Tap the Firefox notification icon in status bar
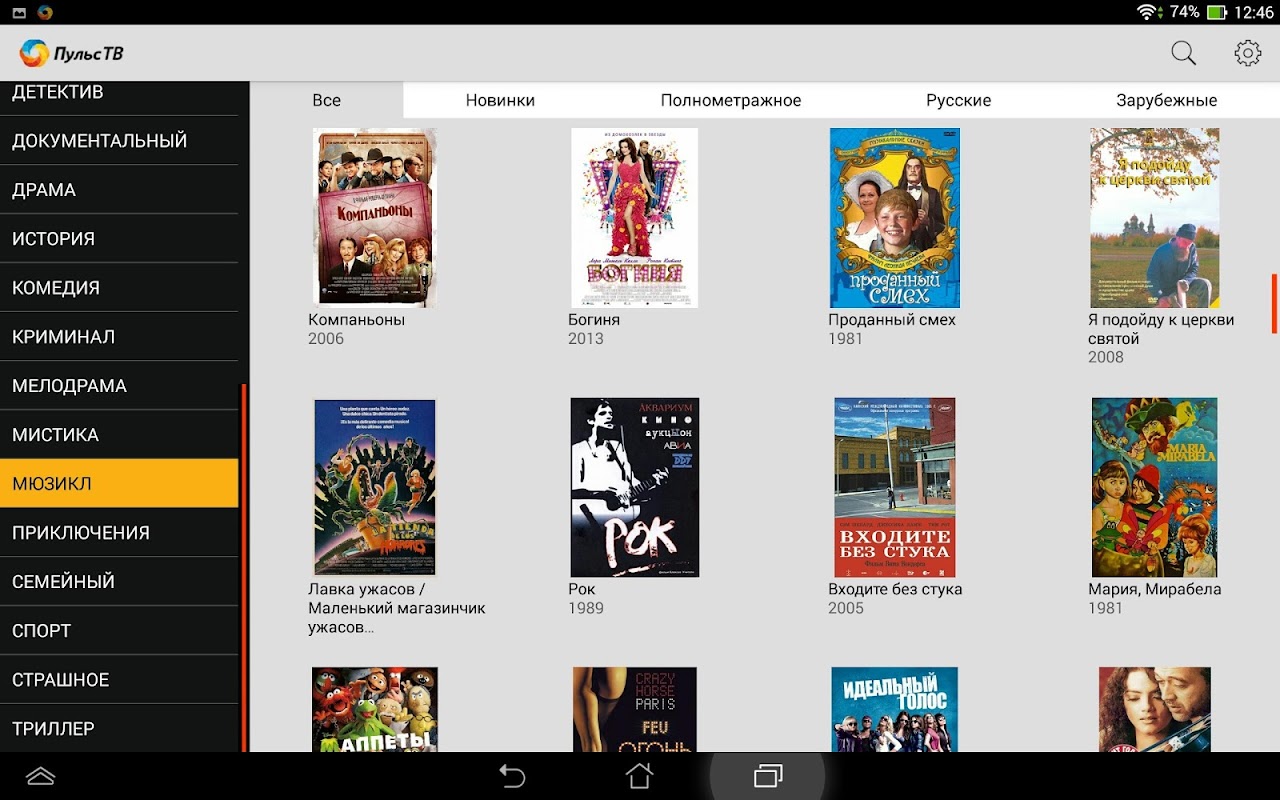Image resolution: width=1280 pixels, height=800 pixels. click(44, 12)
